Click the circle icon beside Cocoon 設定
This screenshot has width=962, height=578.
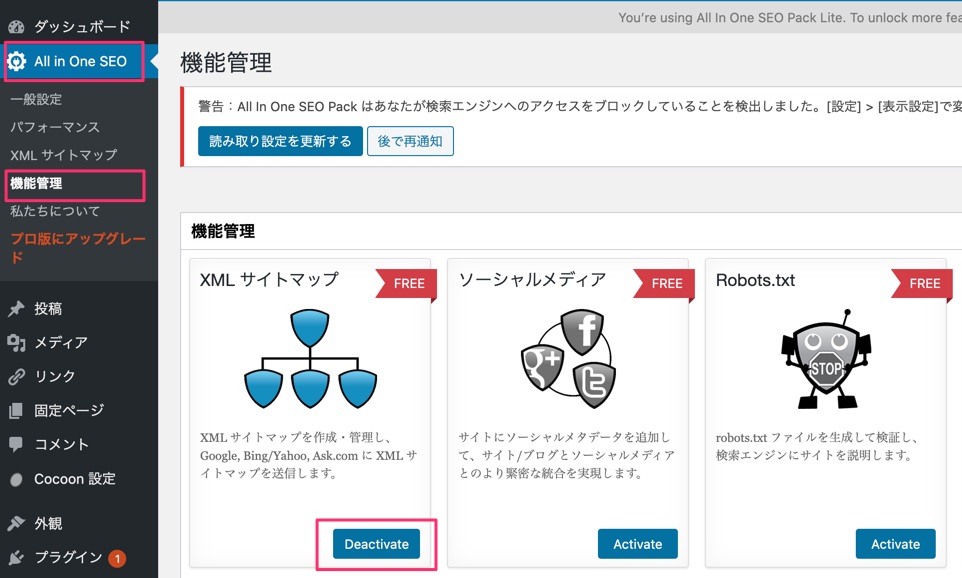tap(17, 479)
